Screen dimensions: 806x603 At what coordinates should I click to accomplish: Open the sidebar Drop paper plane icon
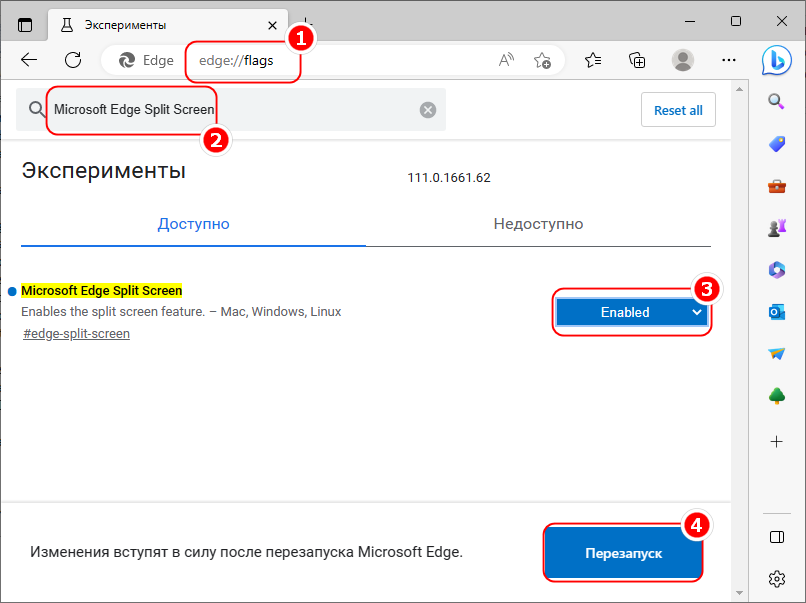pyautogui.click(x=777, y=354)
